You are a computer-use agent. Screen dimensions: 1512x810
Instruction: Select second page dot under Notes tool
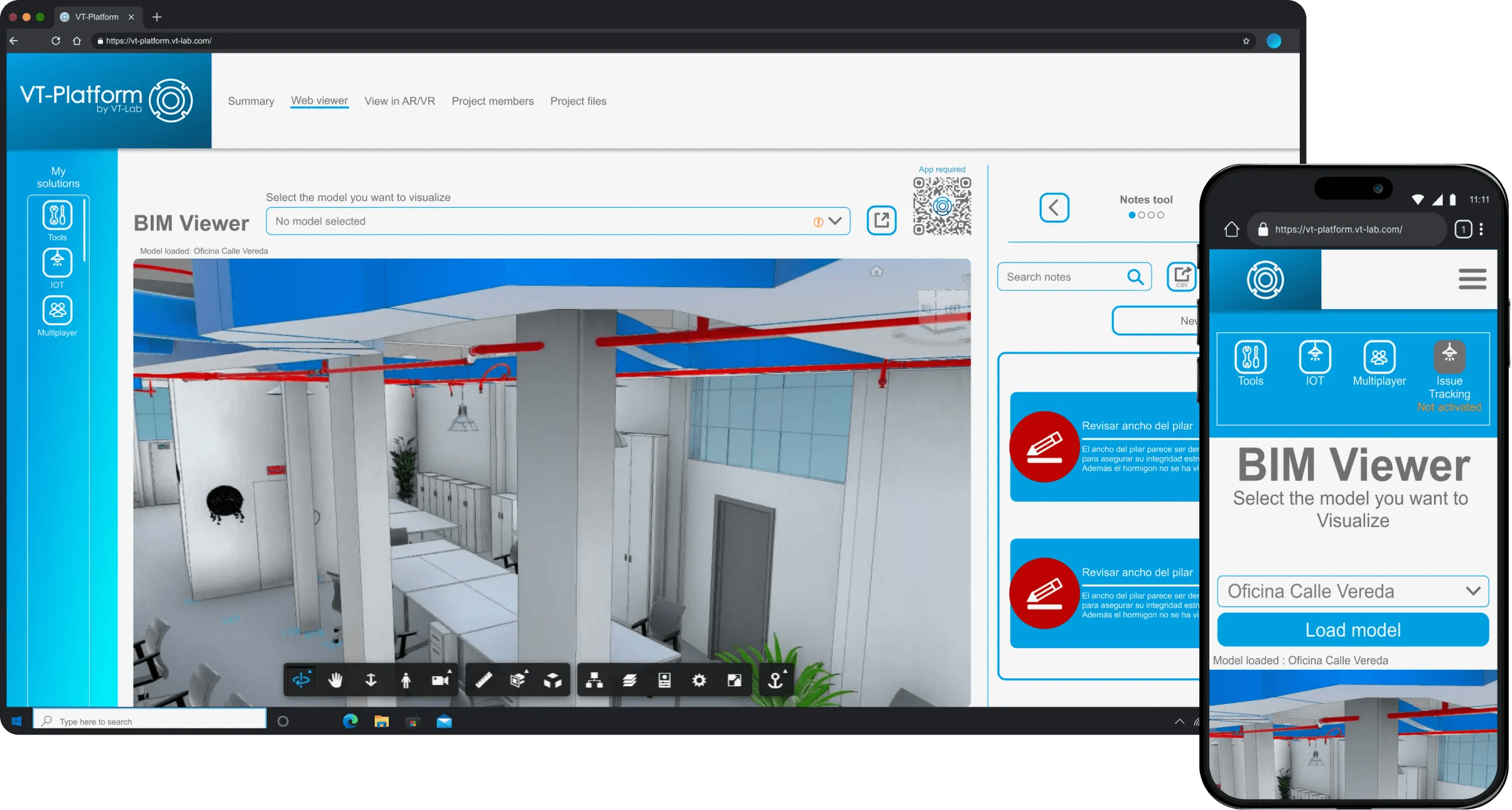(1142, 215)
